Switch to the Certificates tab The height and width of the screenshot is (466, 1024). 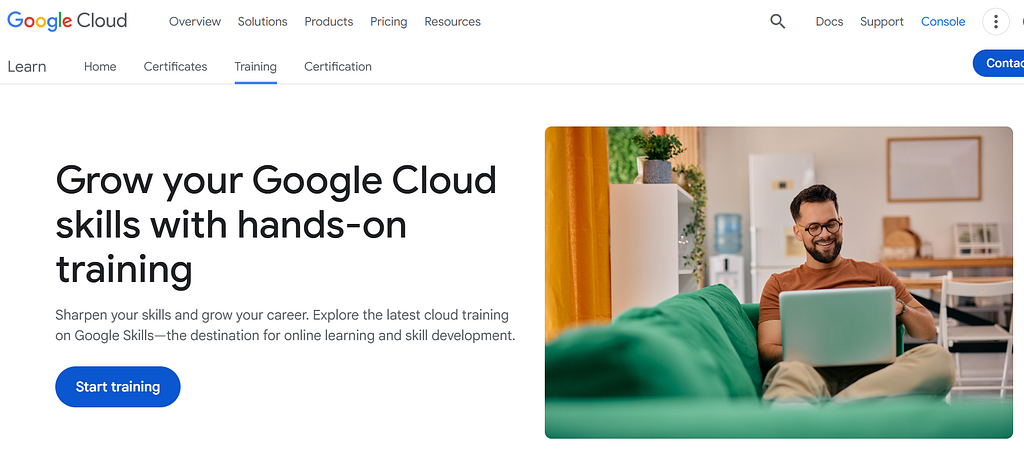coord(175,66)
